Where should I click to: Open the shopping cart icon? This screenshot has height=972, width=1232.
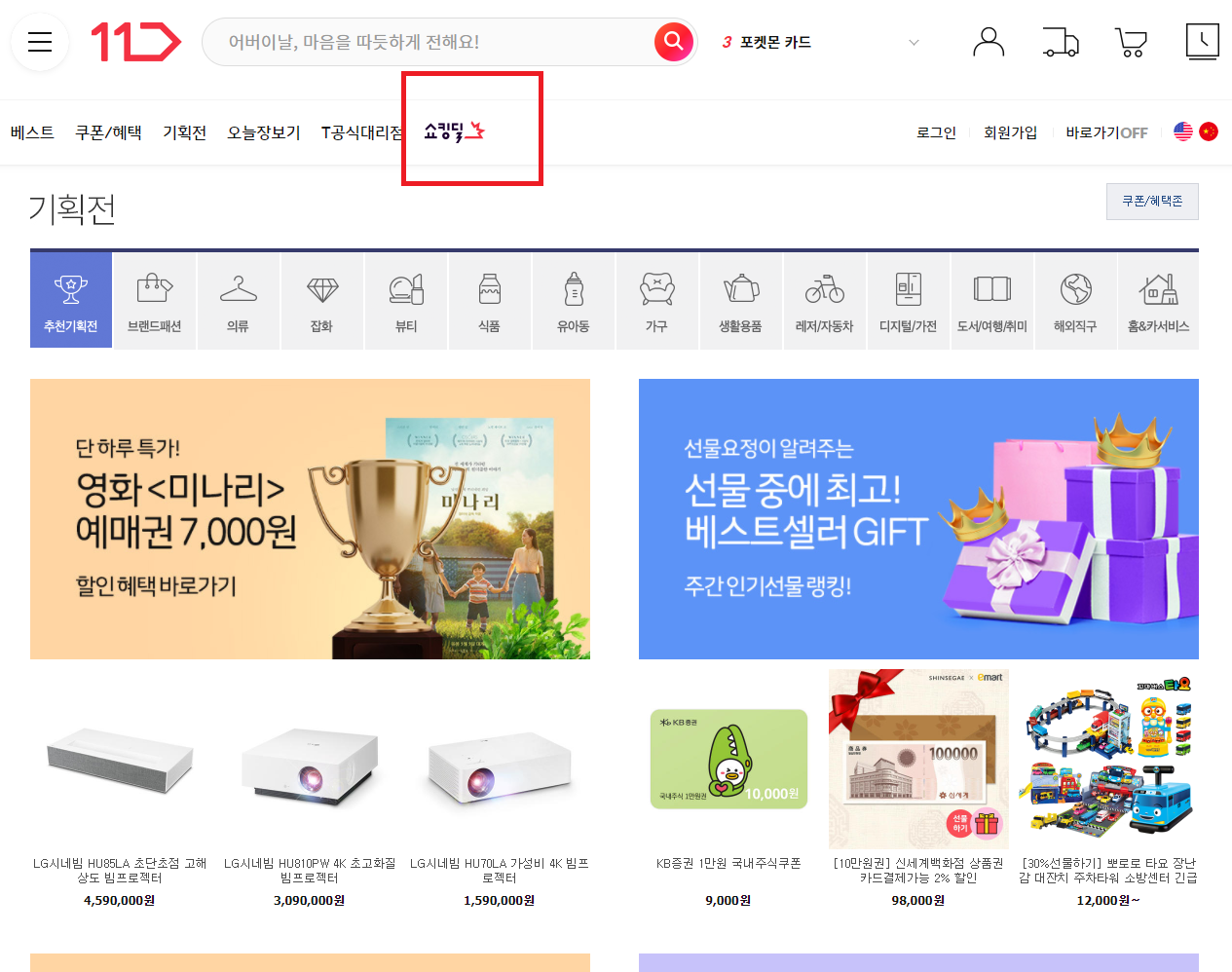coord(1131,42)
